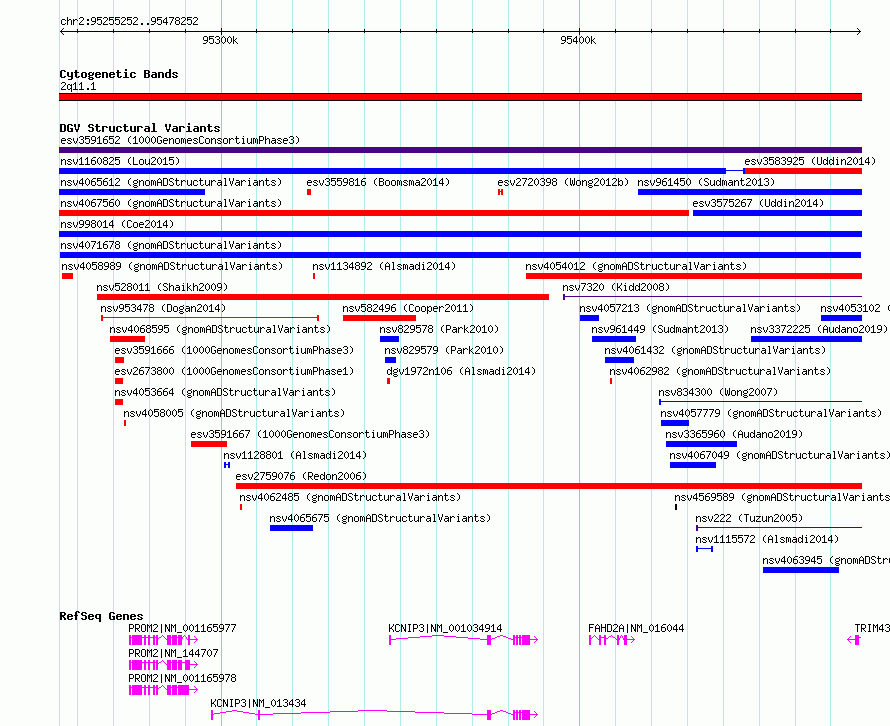Select the nsv4065612 gnomAD variant label

pos(171,182)
